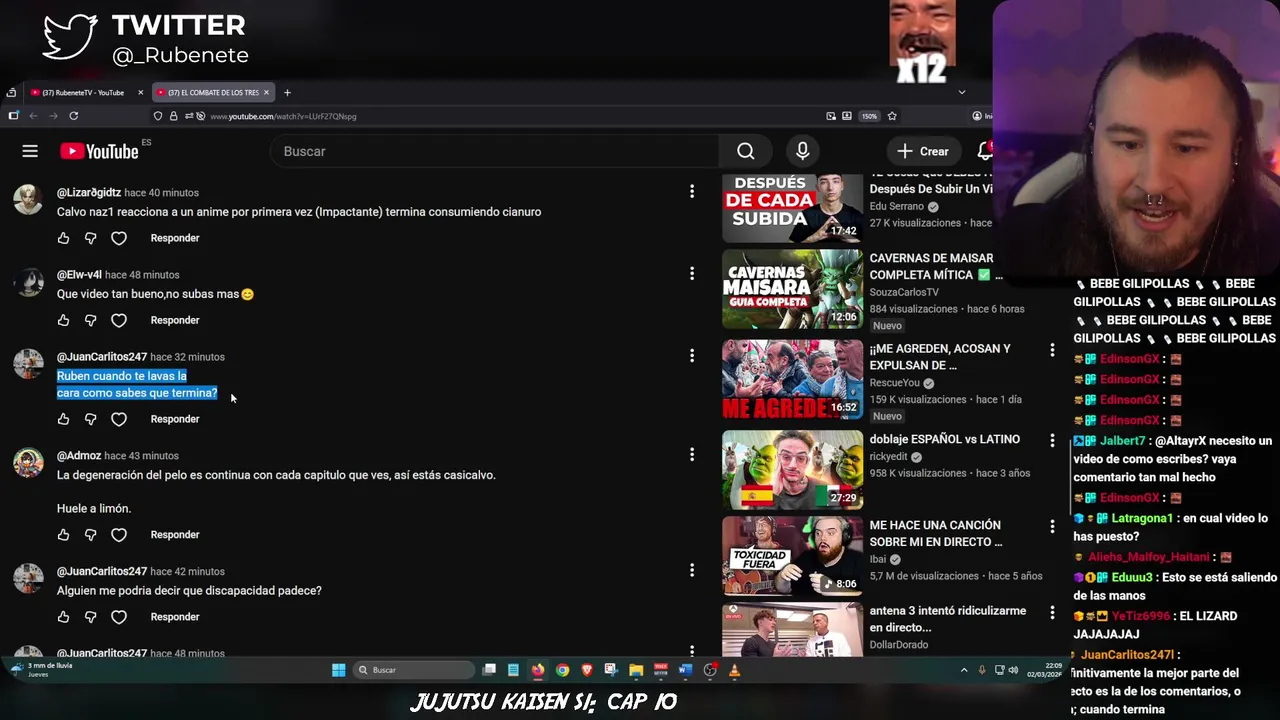Viewport: 1280px width, 720px height.
Task: Reply to 'Ruben cuando te lavas' comment
Action: 175,419
